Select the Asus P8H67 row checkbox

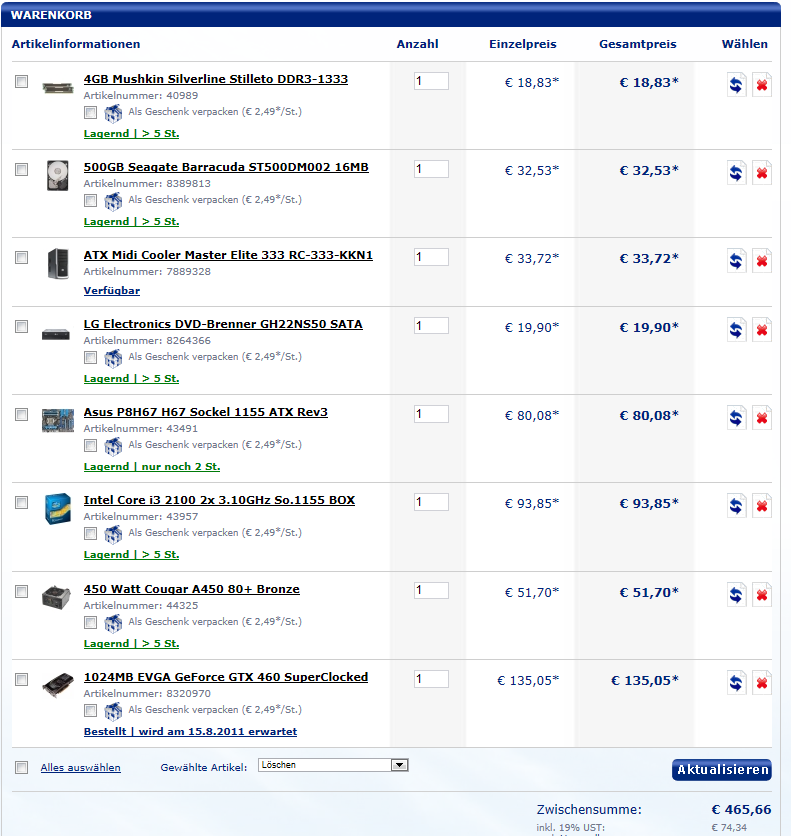[21, 414]
